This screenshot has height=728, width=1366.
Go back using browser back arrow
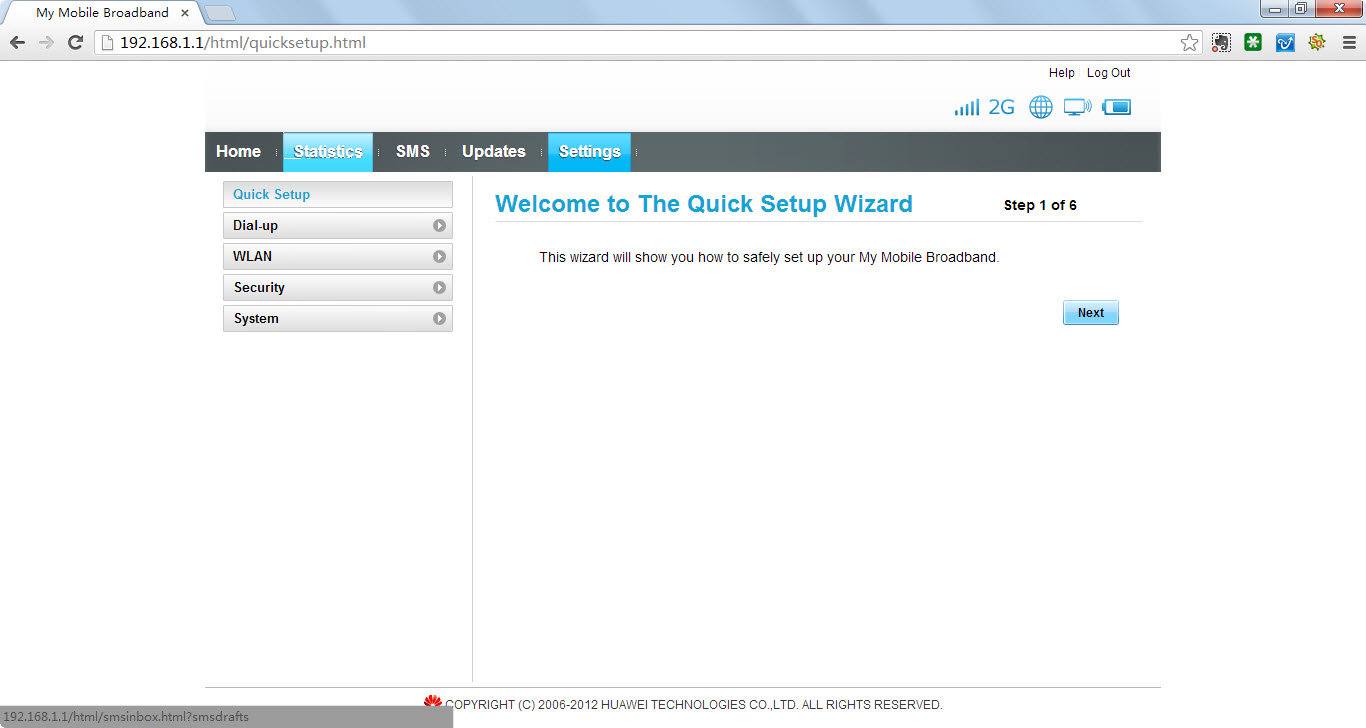coord(17,43)
